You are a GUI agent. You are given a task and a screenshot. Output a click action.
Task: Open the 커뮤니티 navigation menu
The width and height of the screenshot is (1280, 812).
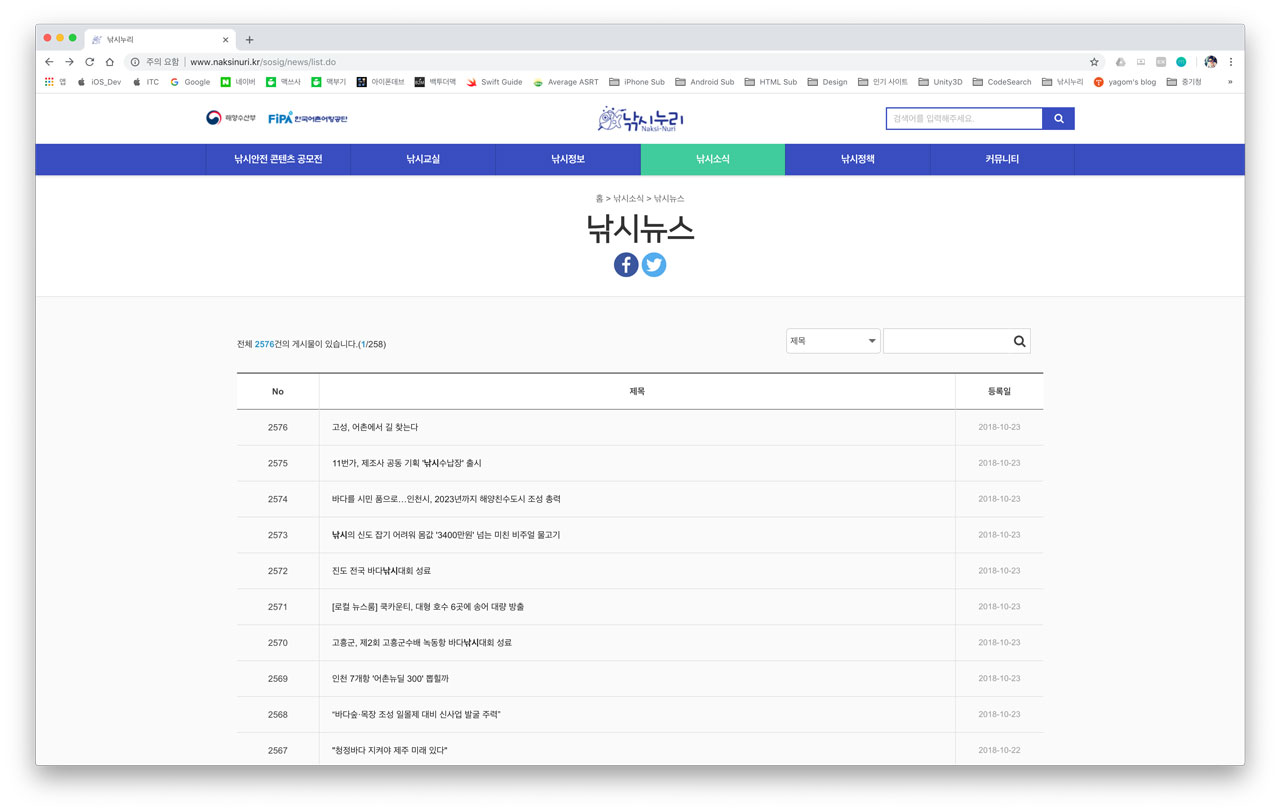(x=1001, y=159)
